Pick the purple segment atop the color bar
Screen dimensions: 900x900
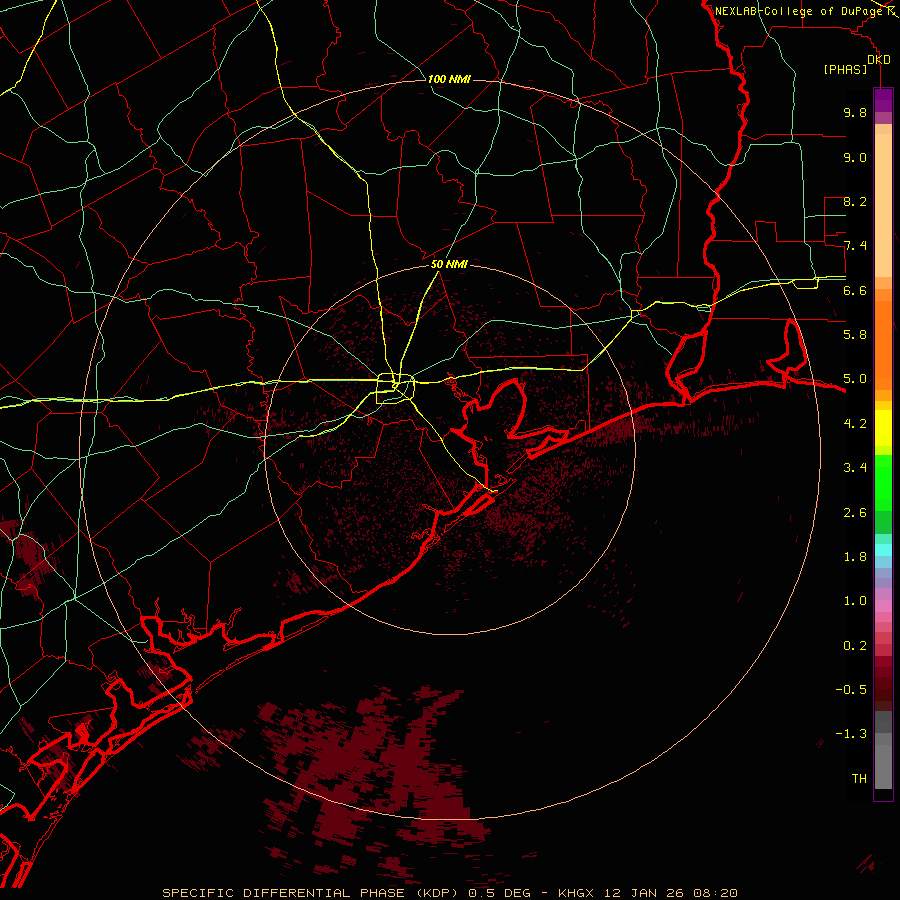click(883, 101)
